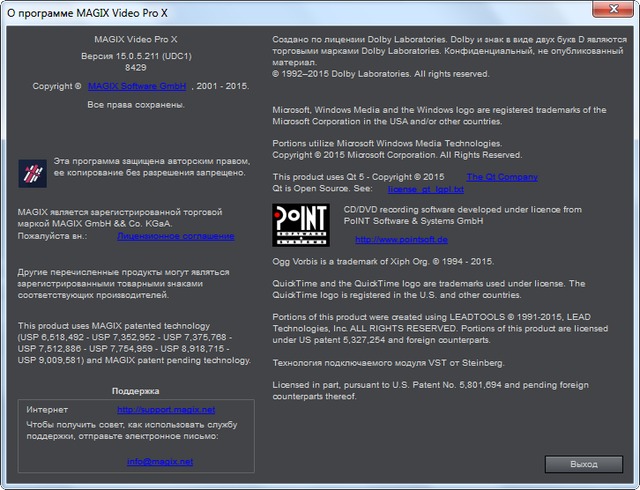The height and width of the screenshot is (490, 640).
Task: Click the build number 8429
Action: tap(136, 68)
